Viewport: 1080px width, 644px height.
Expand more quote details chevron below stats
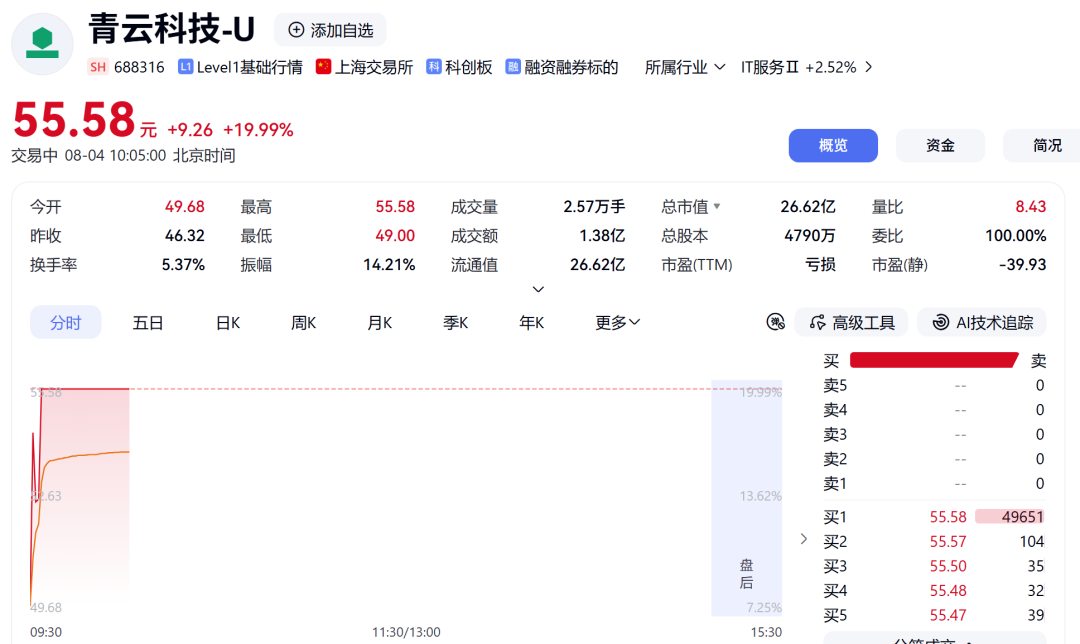539,289
